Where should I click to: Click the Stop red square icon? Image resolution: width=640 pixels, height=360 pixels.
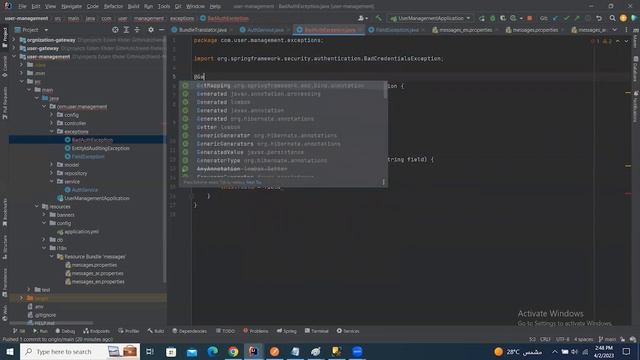click(x=529, y=18)
